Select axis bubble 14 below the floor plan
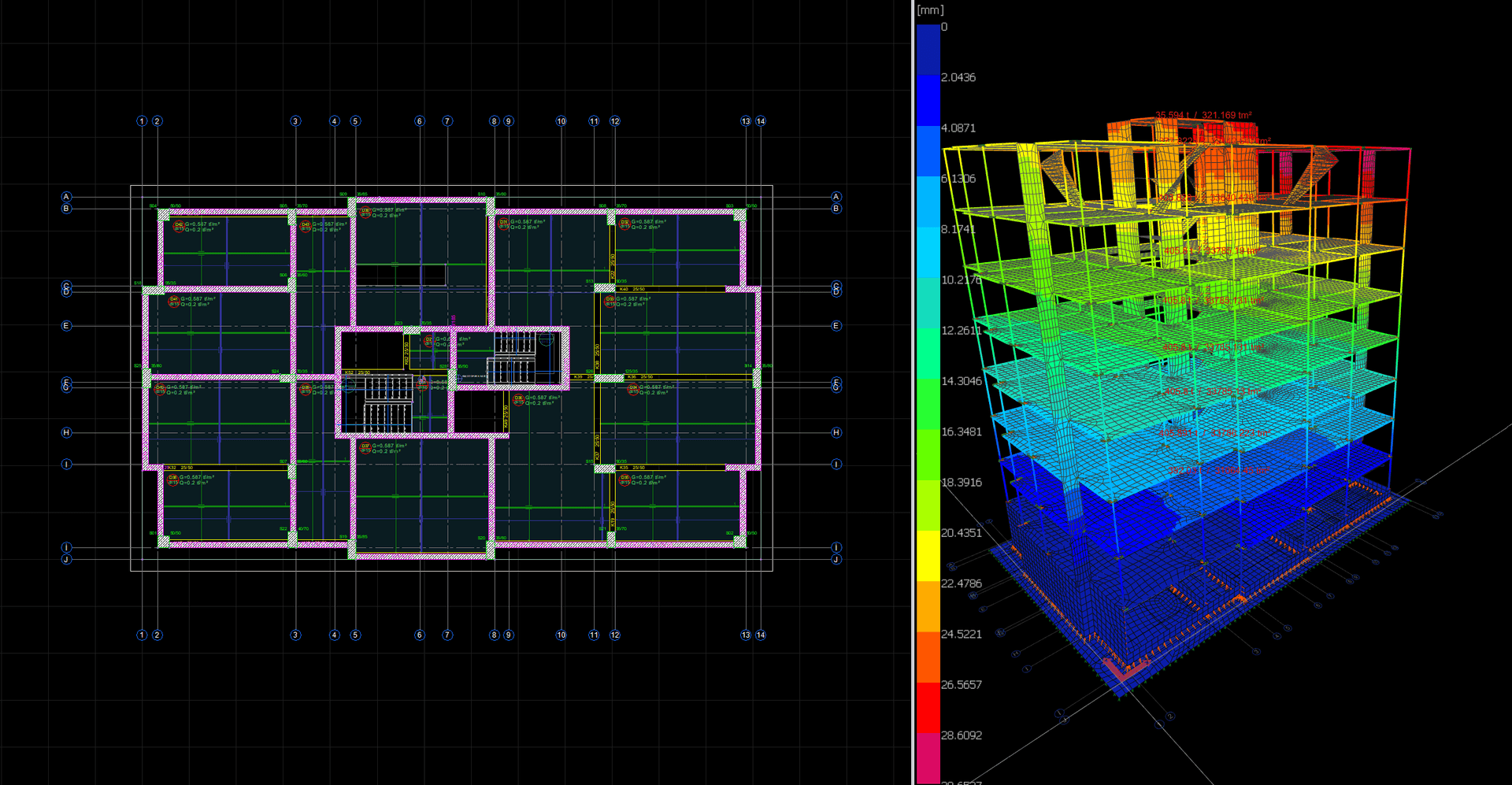 click(761, 635)
